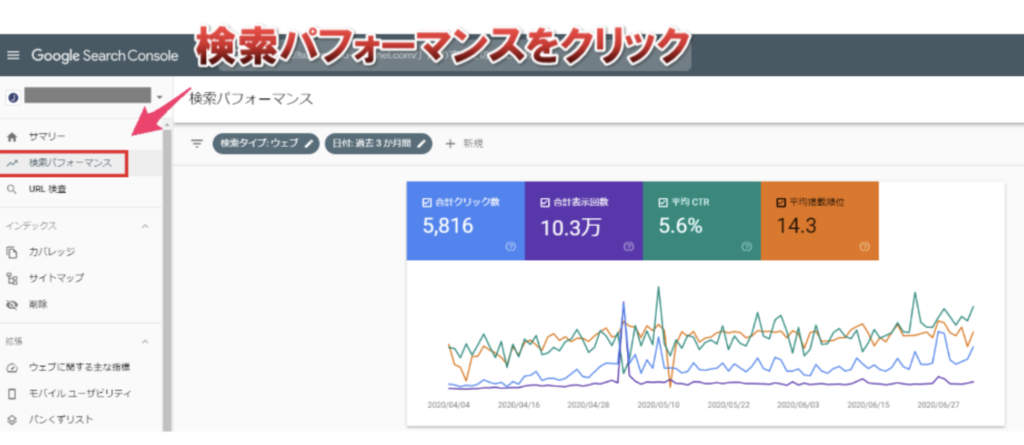Click the site property favicon icon
The image size is (1024, 445).
[12, 97]
